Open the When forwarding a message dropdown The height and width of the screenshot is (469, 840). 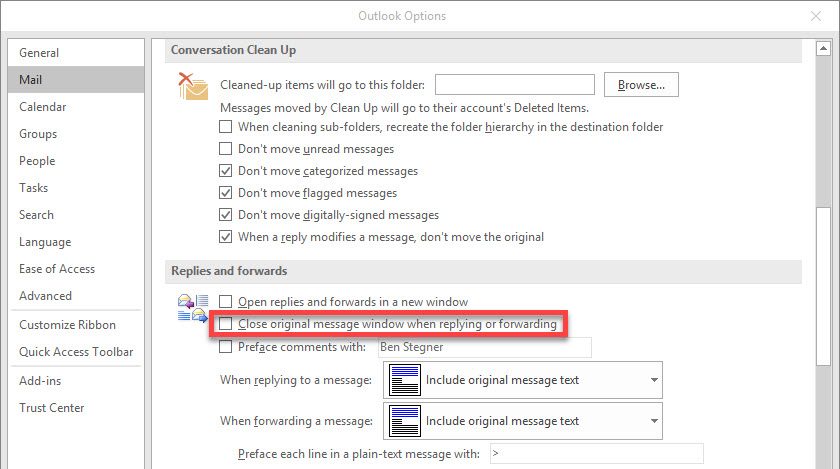[523, 421]
